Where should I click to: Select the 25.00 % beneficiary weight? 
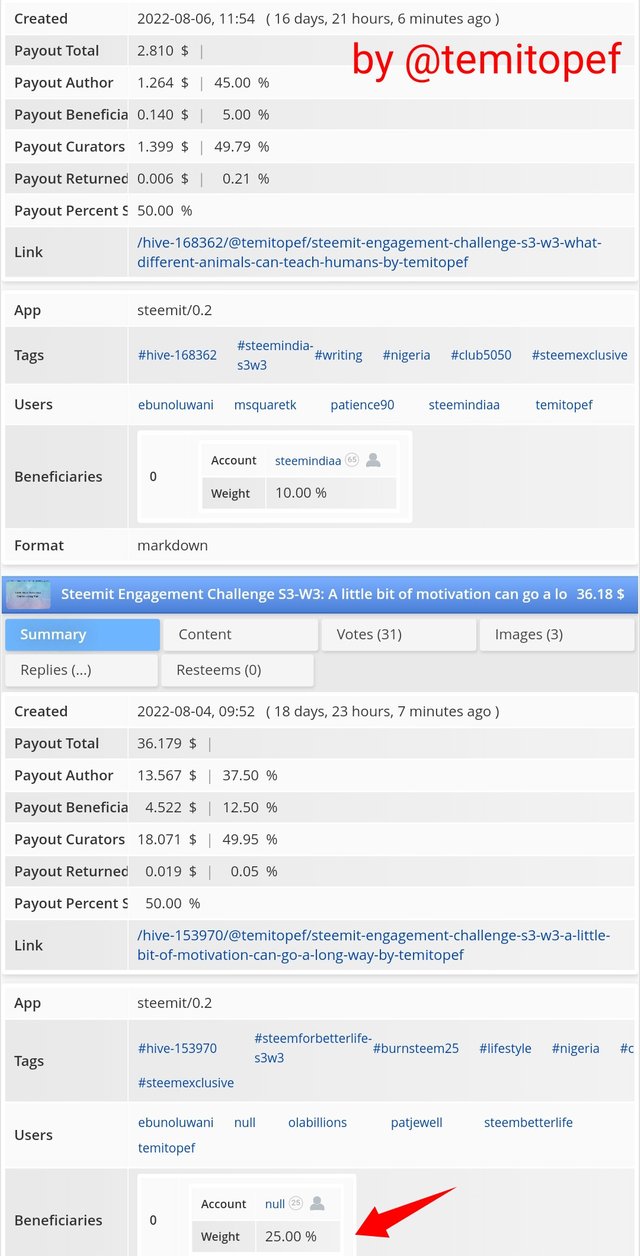(x=291, y=1236)
